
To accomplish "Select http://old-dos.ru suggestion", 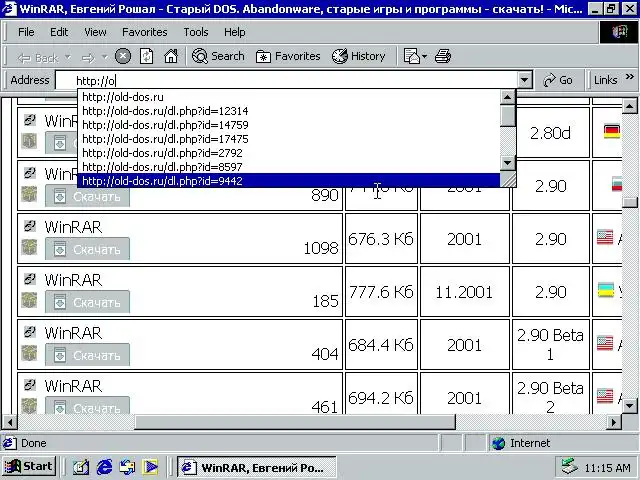I will click(x=289, y=97).
